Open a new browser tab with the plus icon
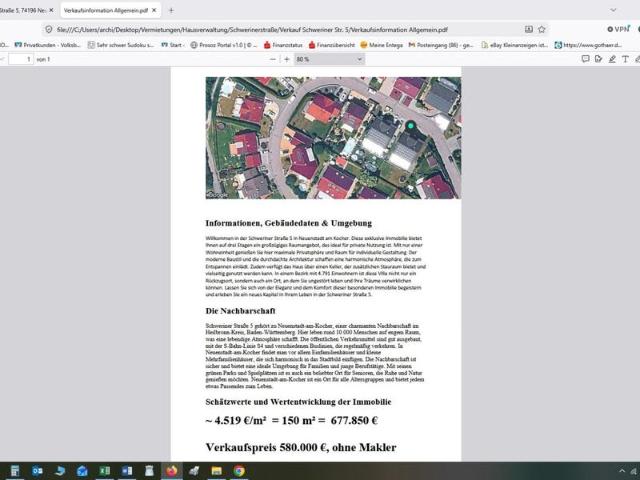 [171, 11]
